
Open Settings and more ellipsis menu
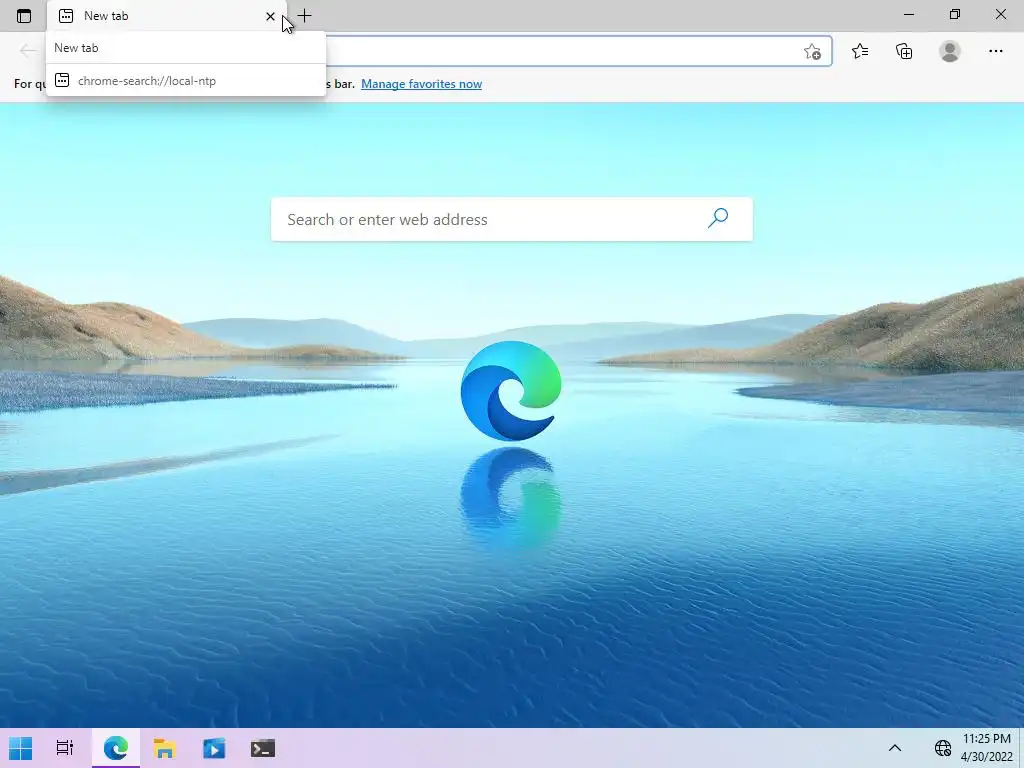995,51
